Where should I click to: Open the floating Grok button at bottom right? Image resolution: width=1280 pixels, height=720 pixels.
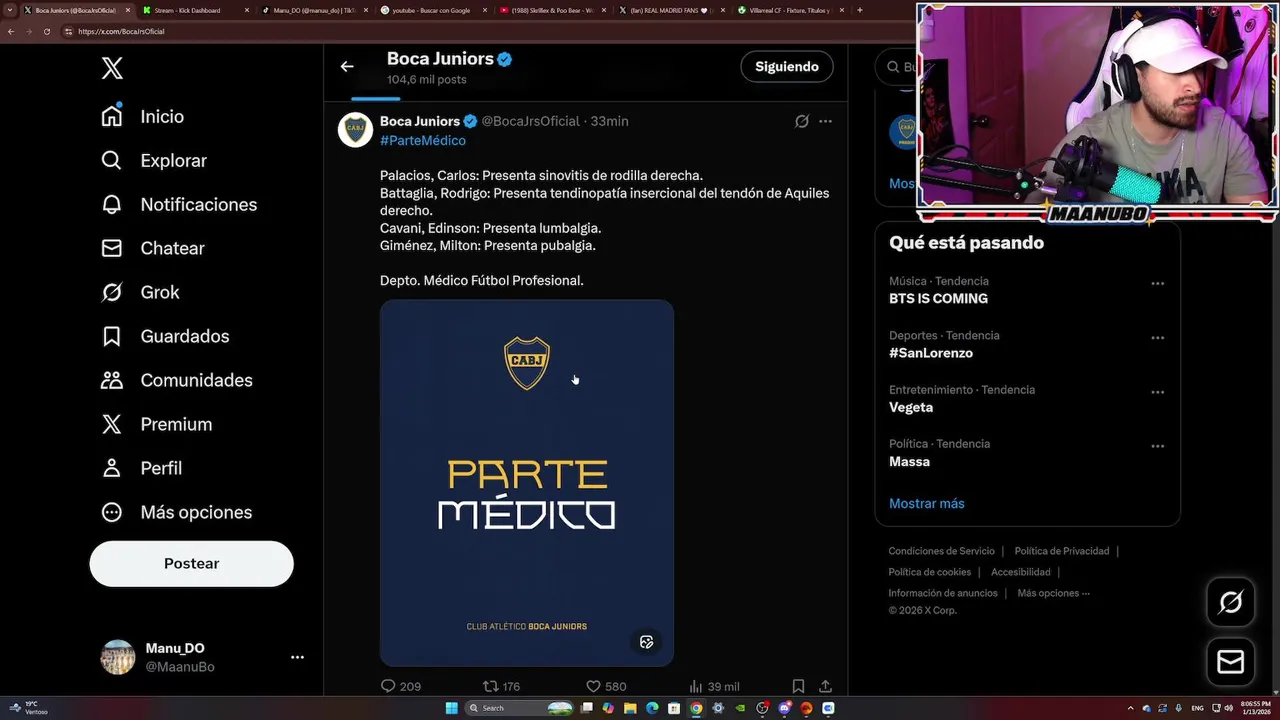coord(1230,602)
